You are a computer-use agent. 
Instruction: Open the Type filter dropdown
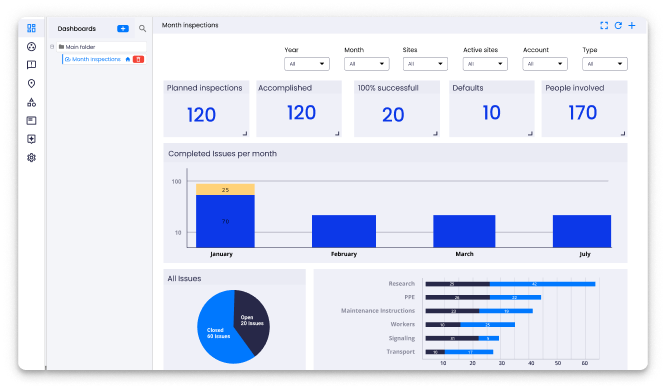point(605,64)
